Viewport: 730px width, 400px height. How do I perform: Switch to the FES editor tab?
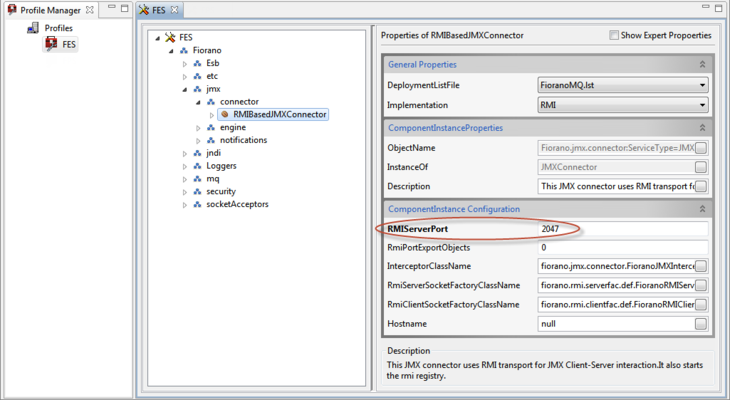click(x=159, y=10)
